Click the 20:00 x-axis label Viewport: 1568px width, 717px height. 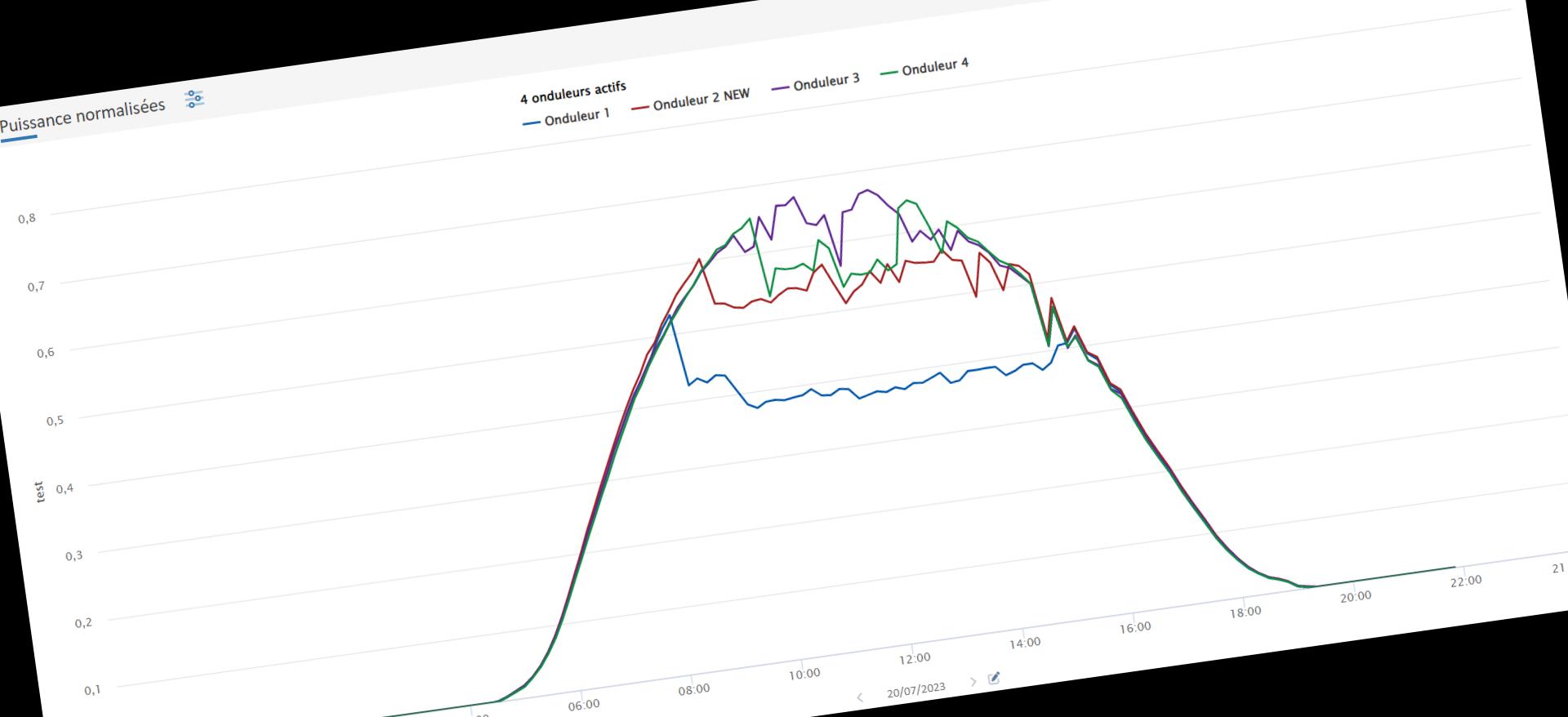pyautogui.click(x=1356, y=596)
